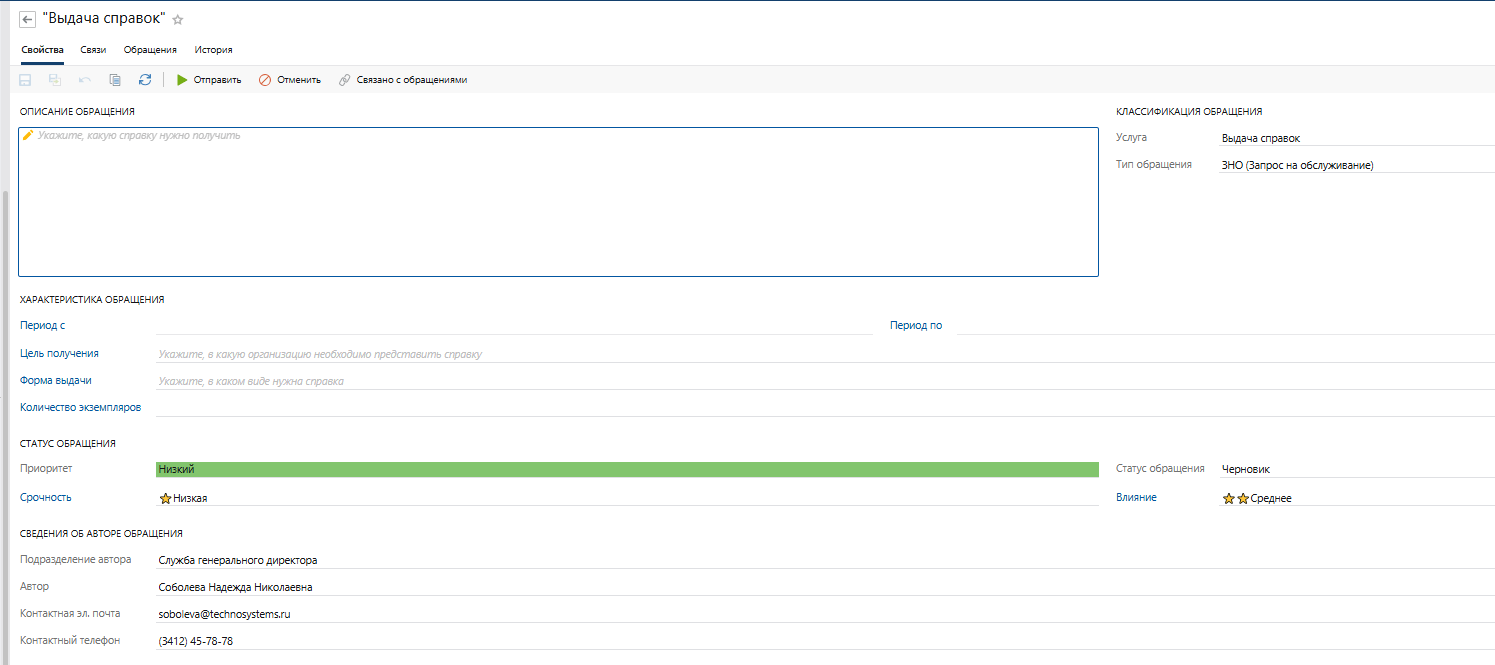Mark "Выдача справок" as favorite with the star
This screenshot has width=1495, height=665.
(x=178, y=20)
